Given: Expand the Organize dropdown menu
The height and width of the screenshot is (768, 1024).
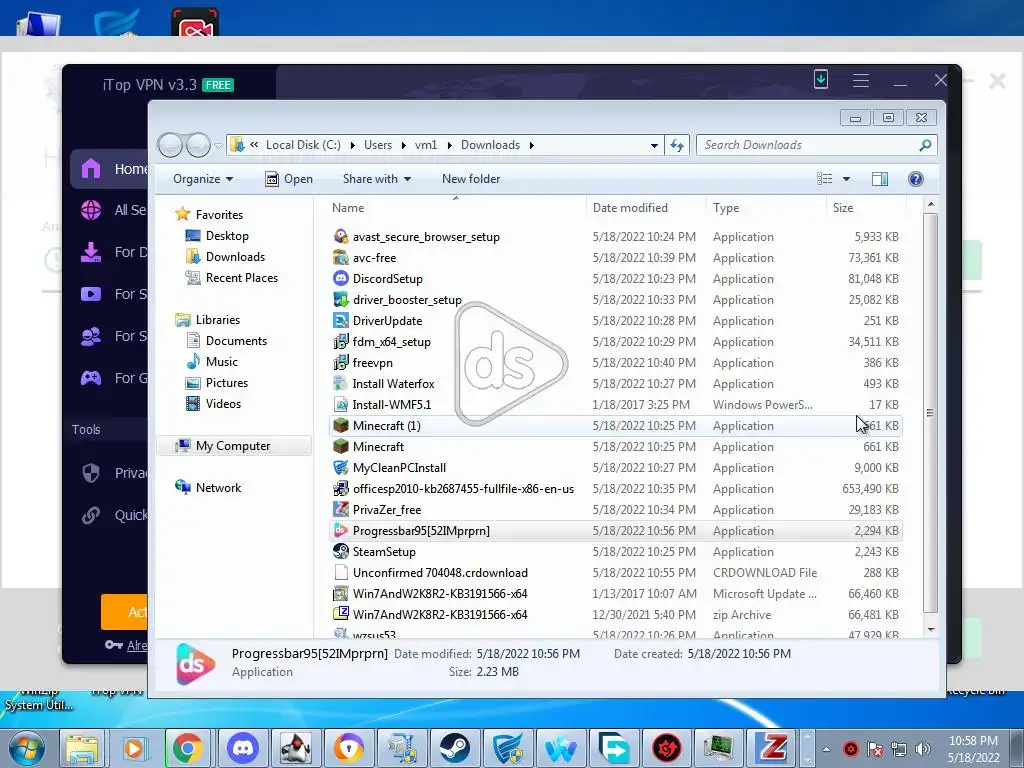Looking at the screenshot, I should [x=202, y=179].
